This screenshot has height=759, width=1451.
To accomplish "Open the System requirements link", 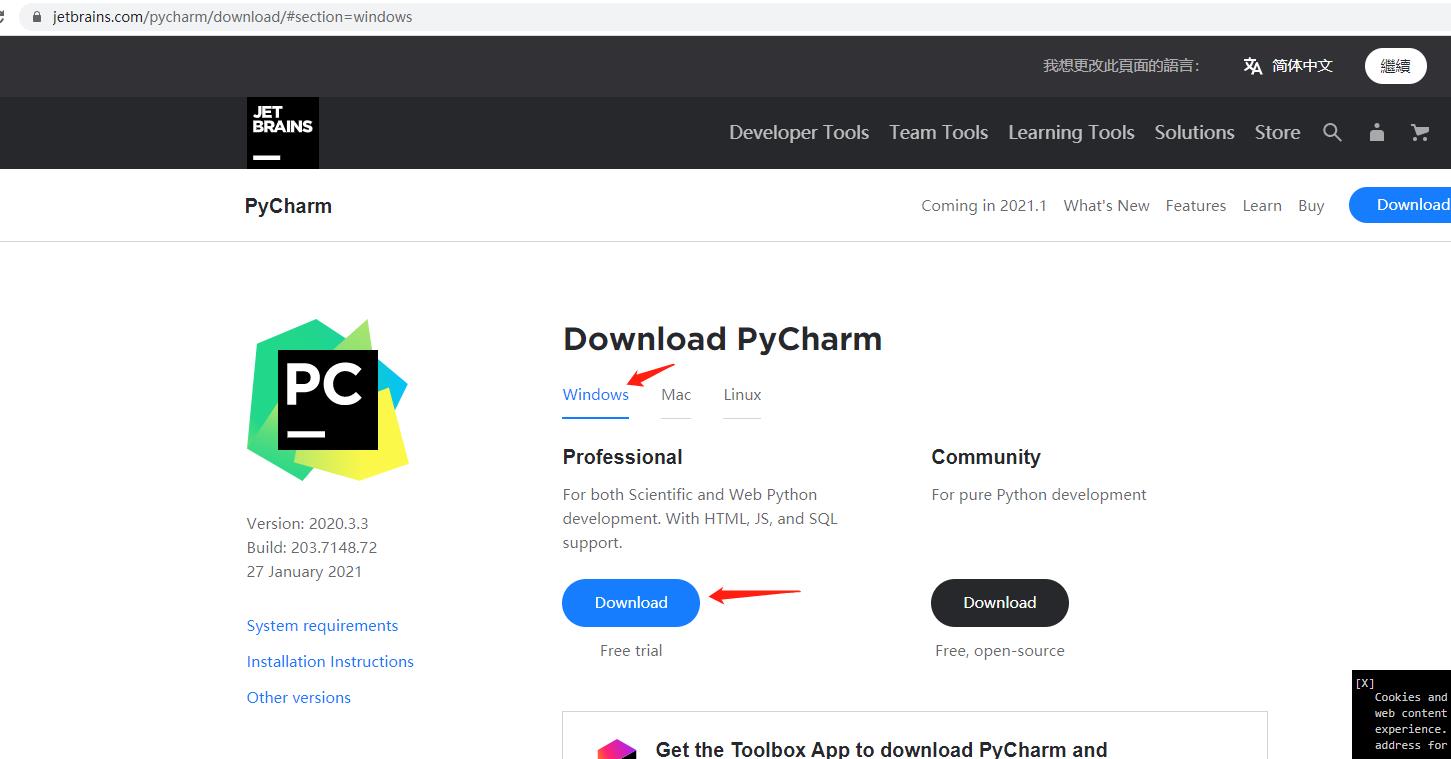I will pos(322,626).
